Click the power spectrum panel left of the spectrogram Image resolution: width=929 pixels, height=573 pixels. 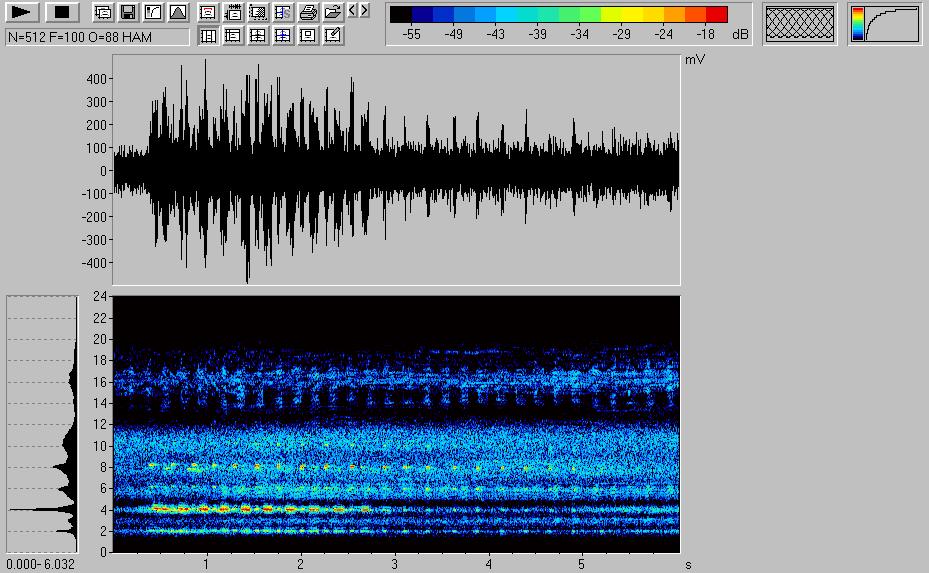click(x=42, y=424)
